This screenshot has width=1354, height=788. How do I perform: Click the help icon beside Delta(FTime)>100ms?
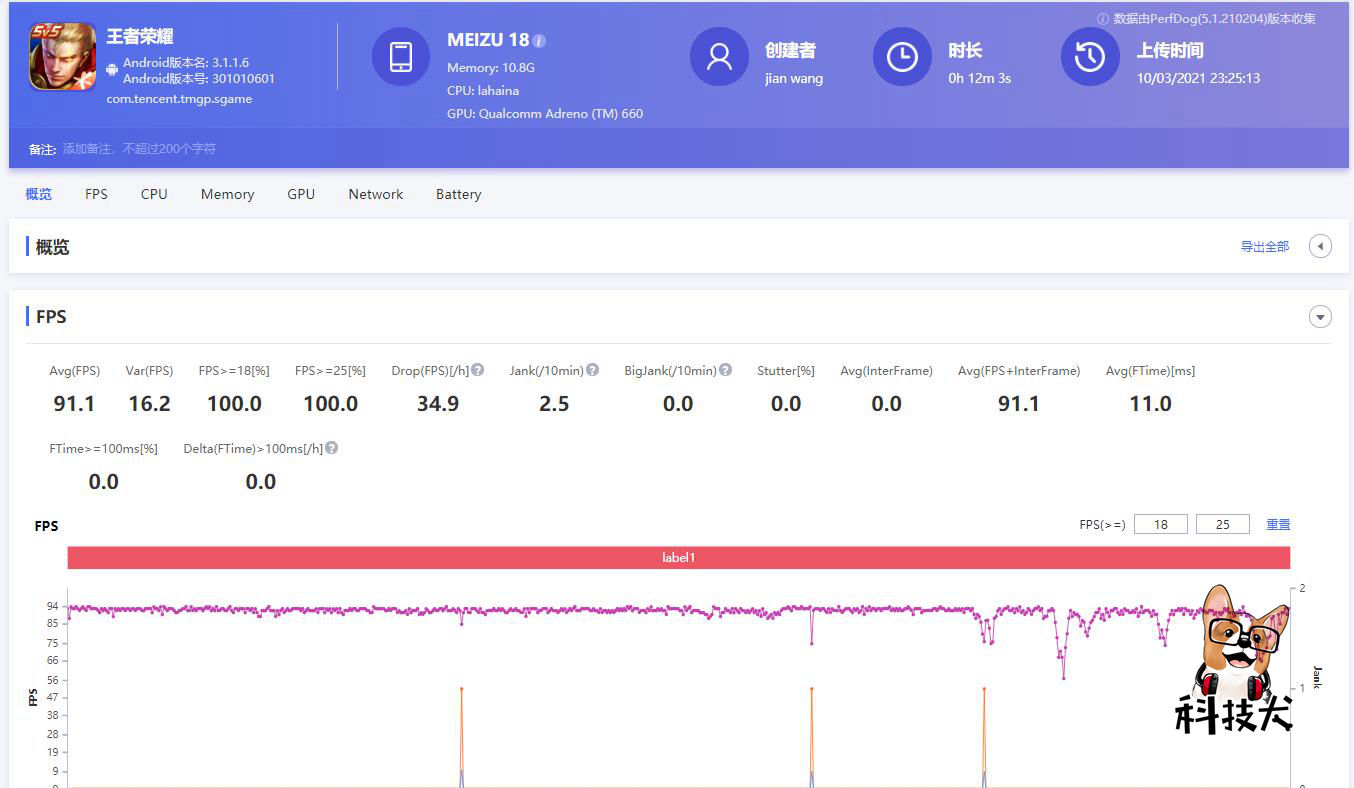point(332,448)
